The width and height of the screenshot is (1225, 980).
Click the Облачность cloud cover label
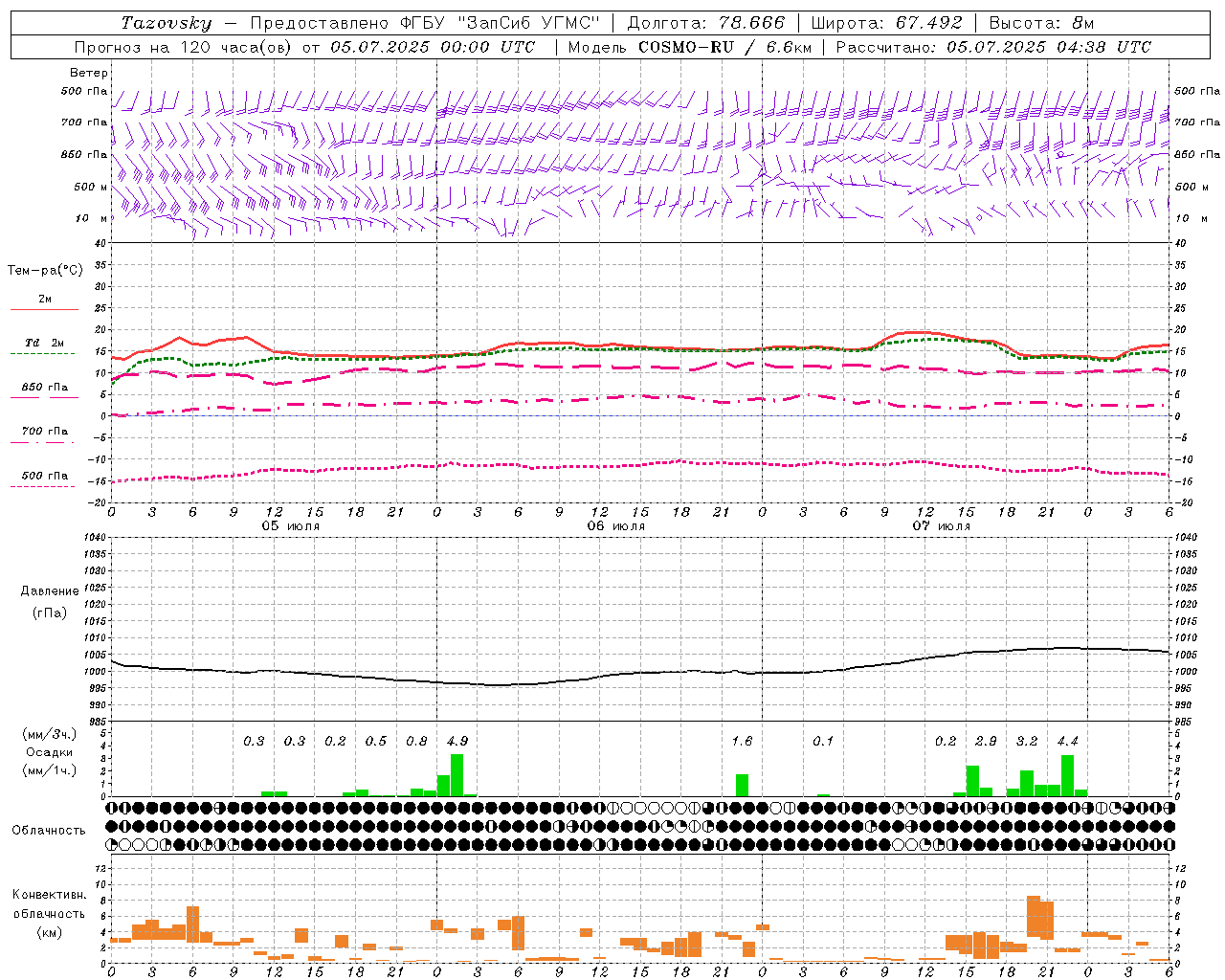tap(49, 830)
